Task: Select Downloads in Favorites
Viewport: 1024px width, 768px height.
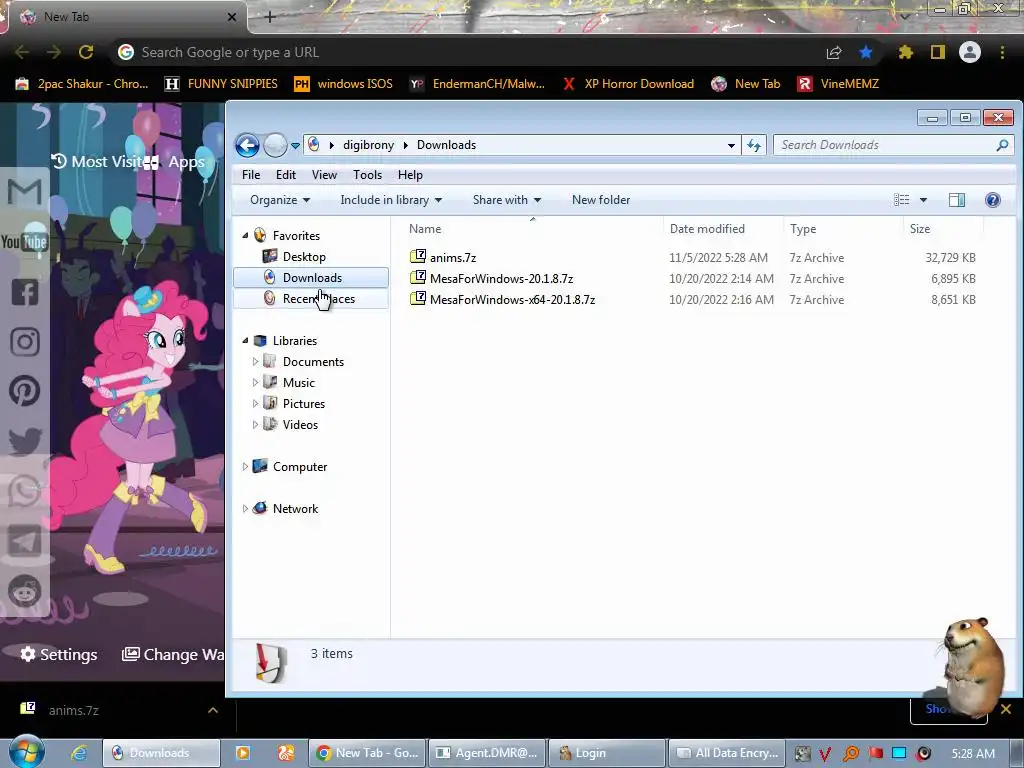Action: [311, 278]
